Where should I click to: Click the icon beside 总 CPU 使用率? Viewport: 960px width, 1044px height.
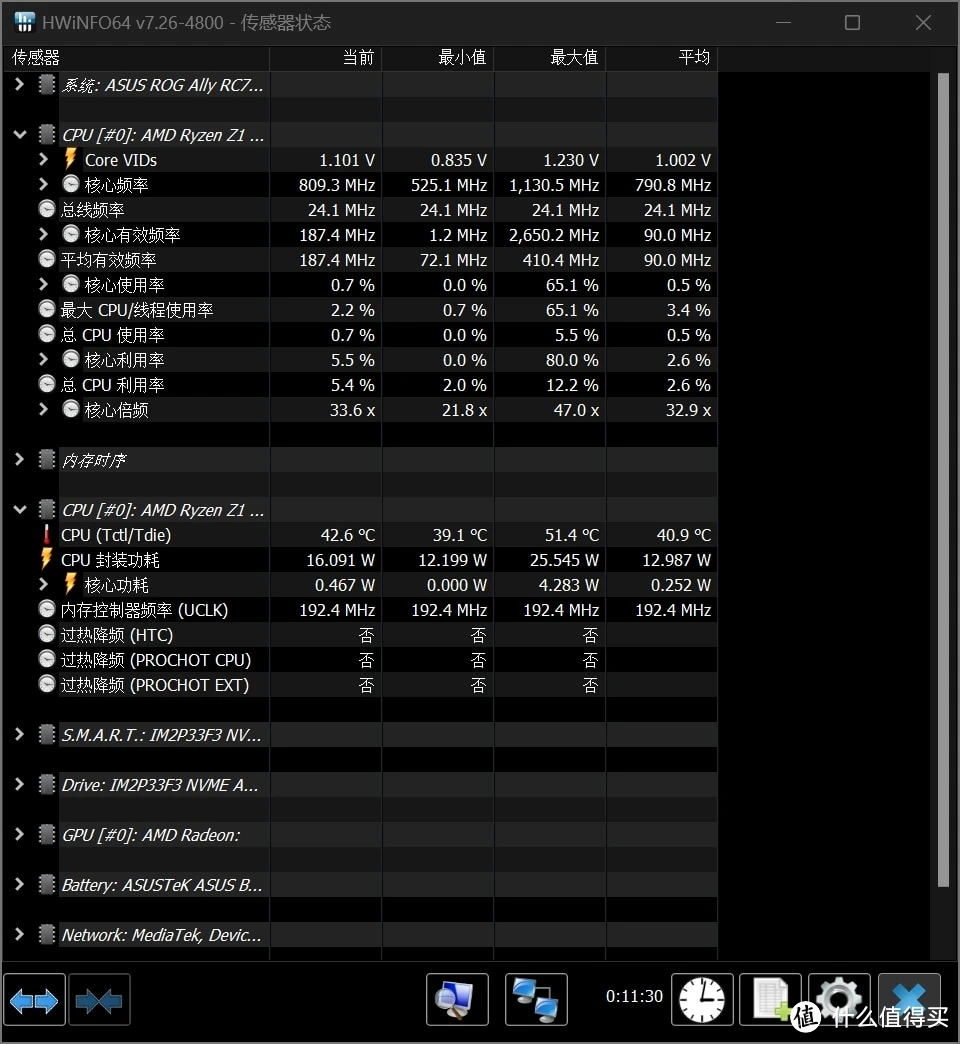pos(47,334)
